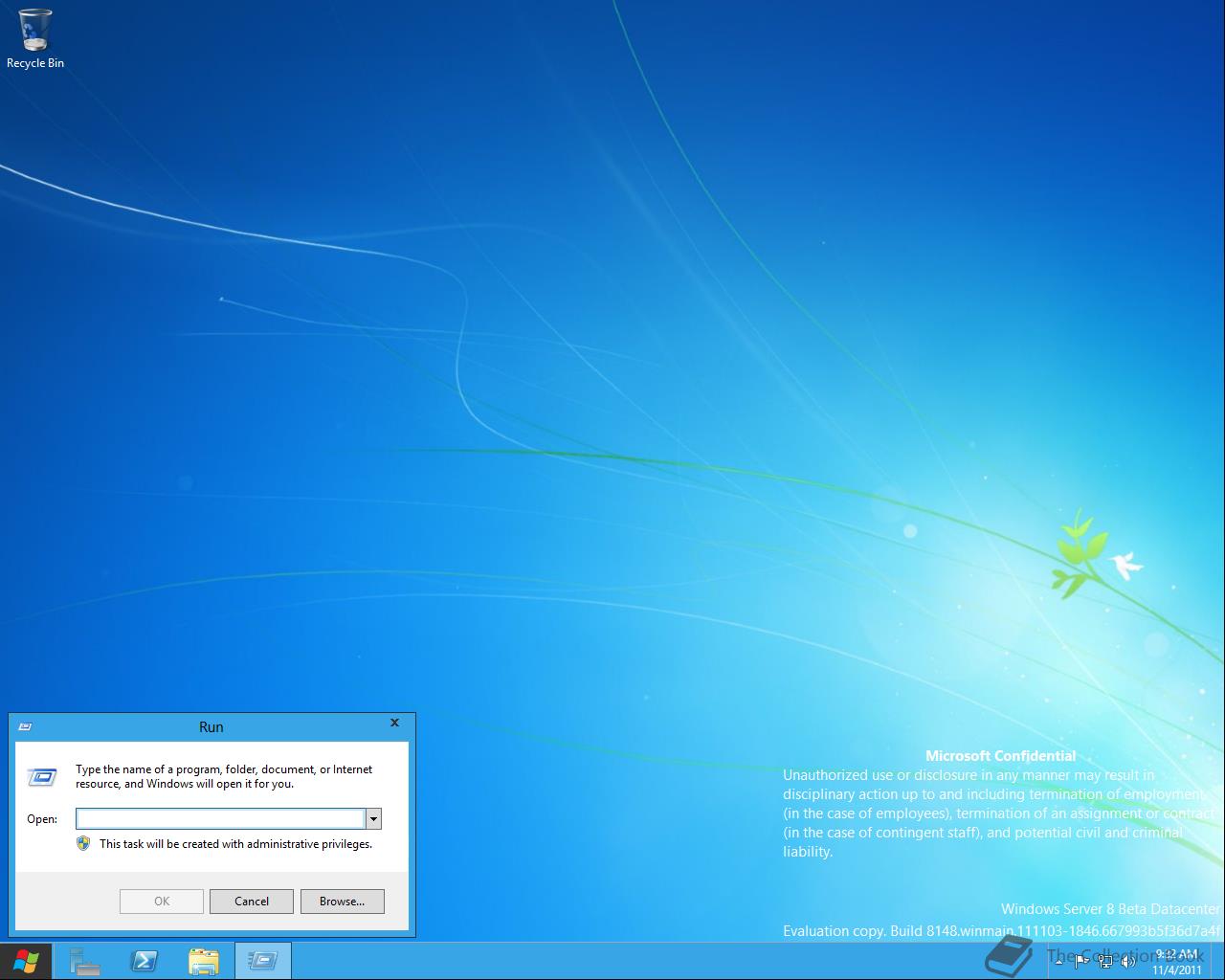
Task: Expand the Open combo box dropdown
Action: (374, 818)
